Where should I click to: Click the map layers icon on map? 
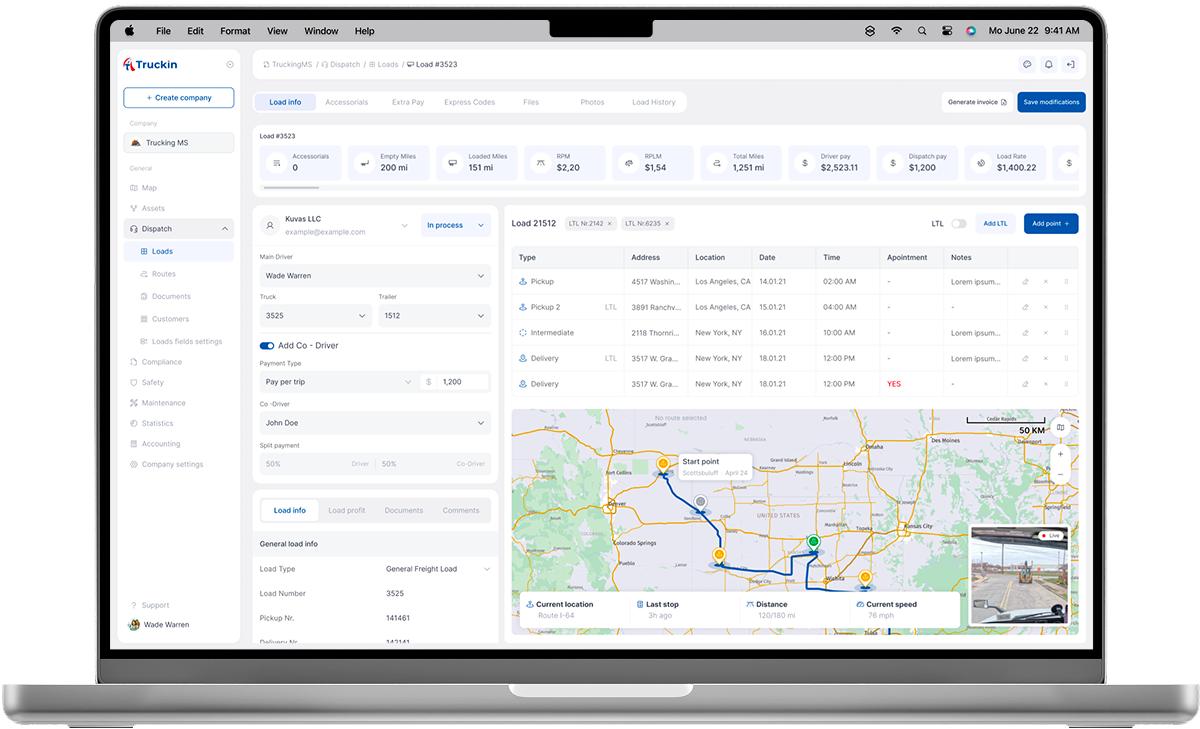(1061, 428)
